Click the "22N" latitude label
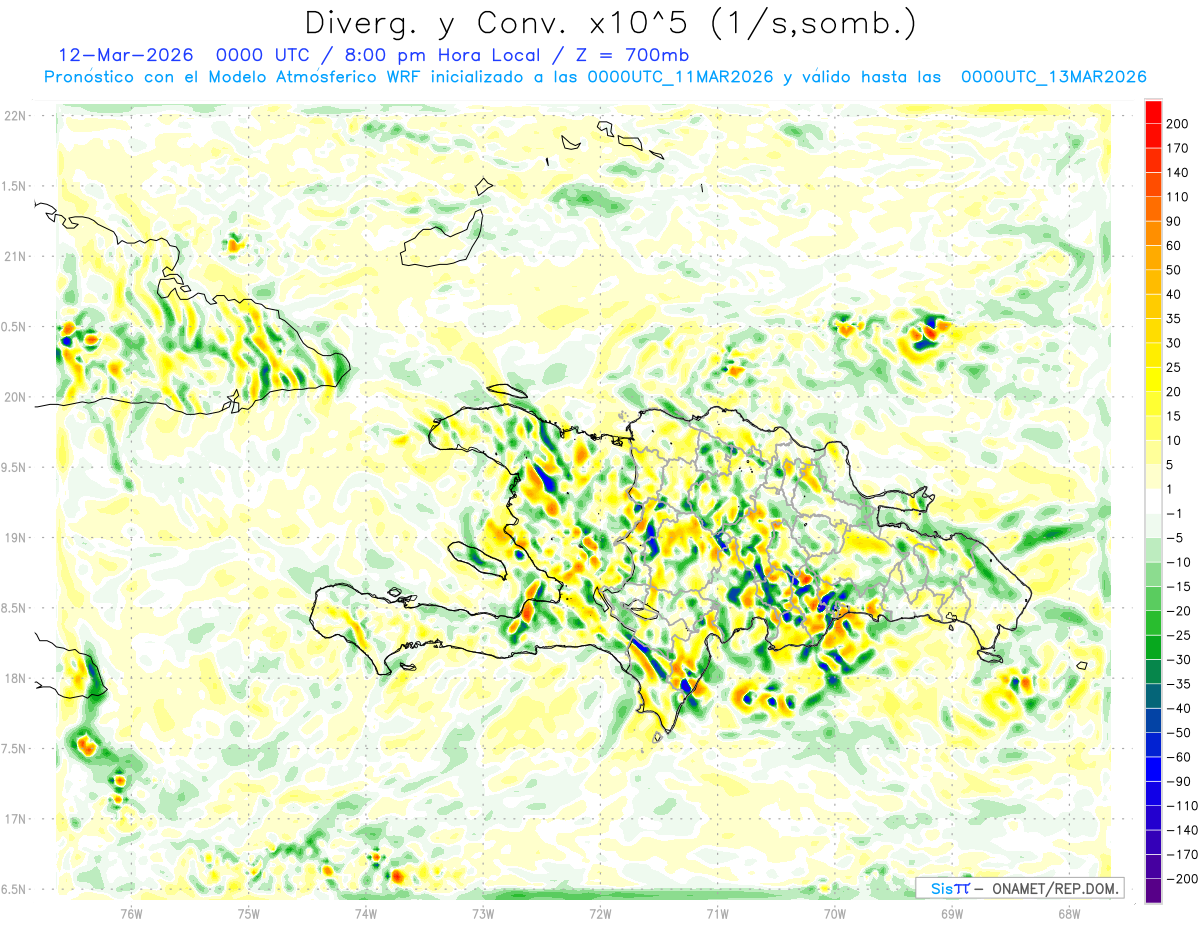Image resolution: width=1200 pixels, height=927 pixels. click(x=15, y=116)
